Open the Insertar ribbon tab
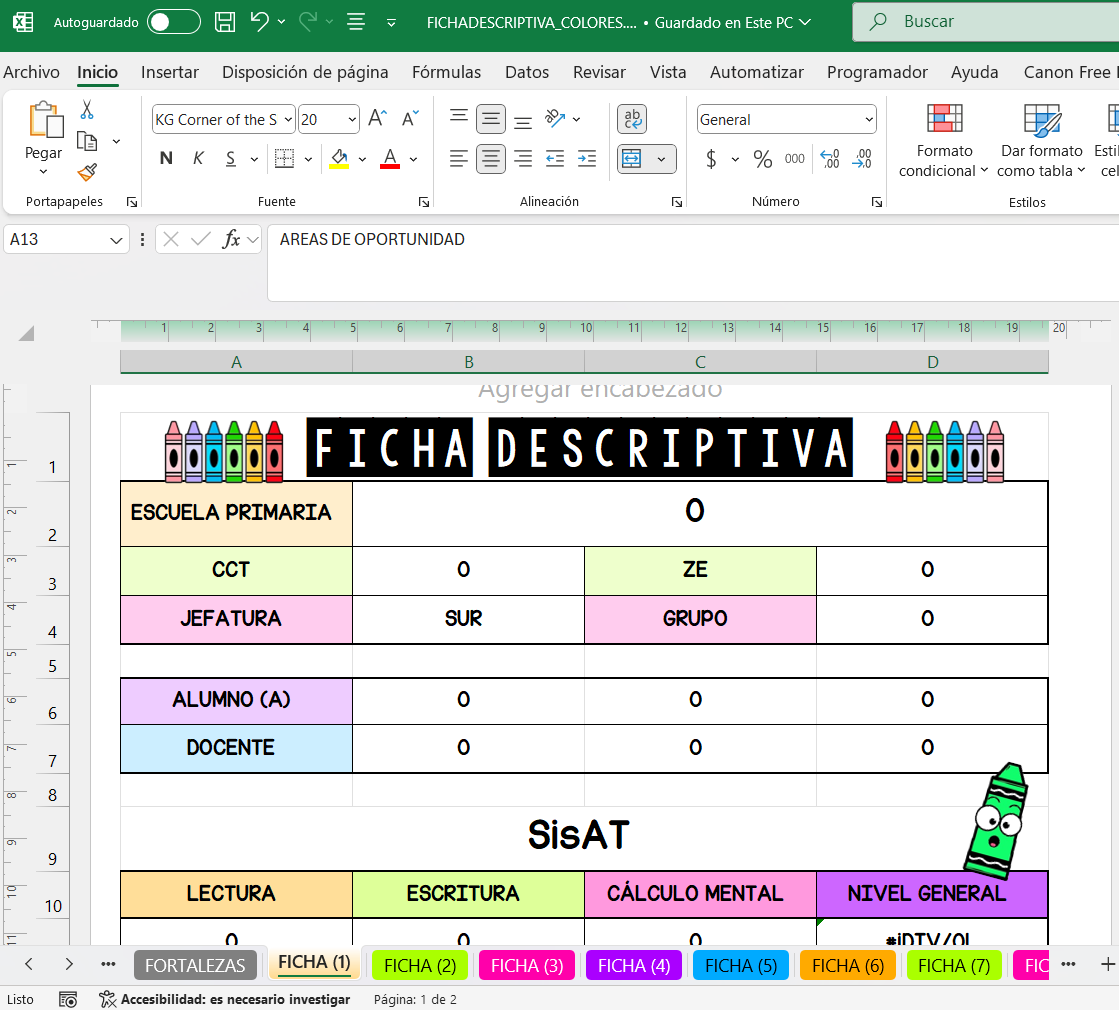Screen dimensions: 1119x1010 (x=170, y=72)
